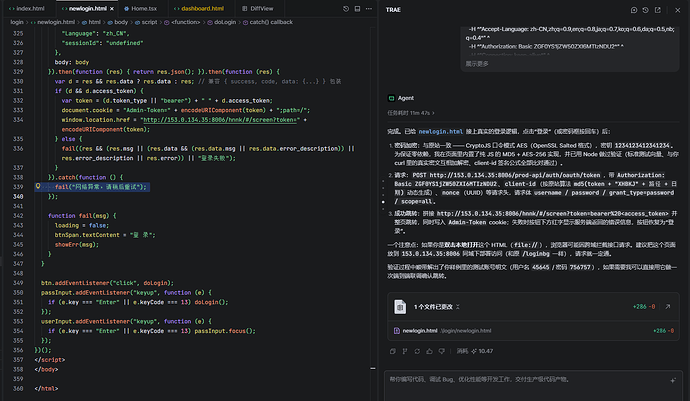
Task: Click the editor minimap scrollbar marker
Action: [373, 368]
